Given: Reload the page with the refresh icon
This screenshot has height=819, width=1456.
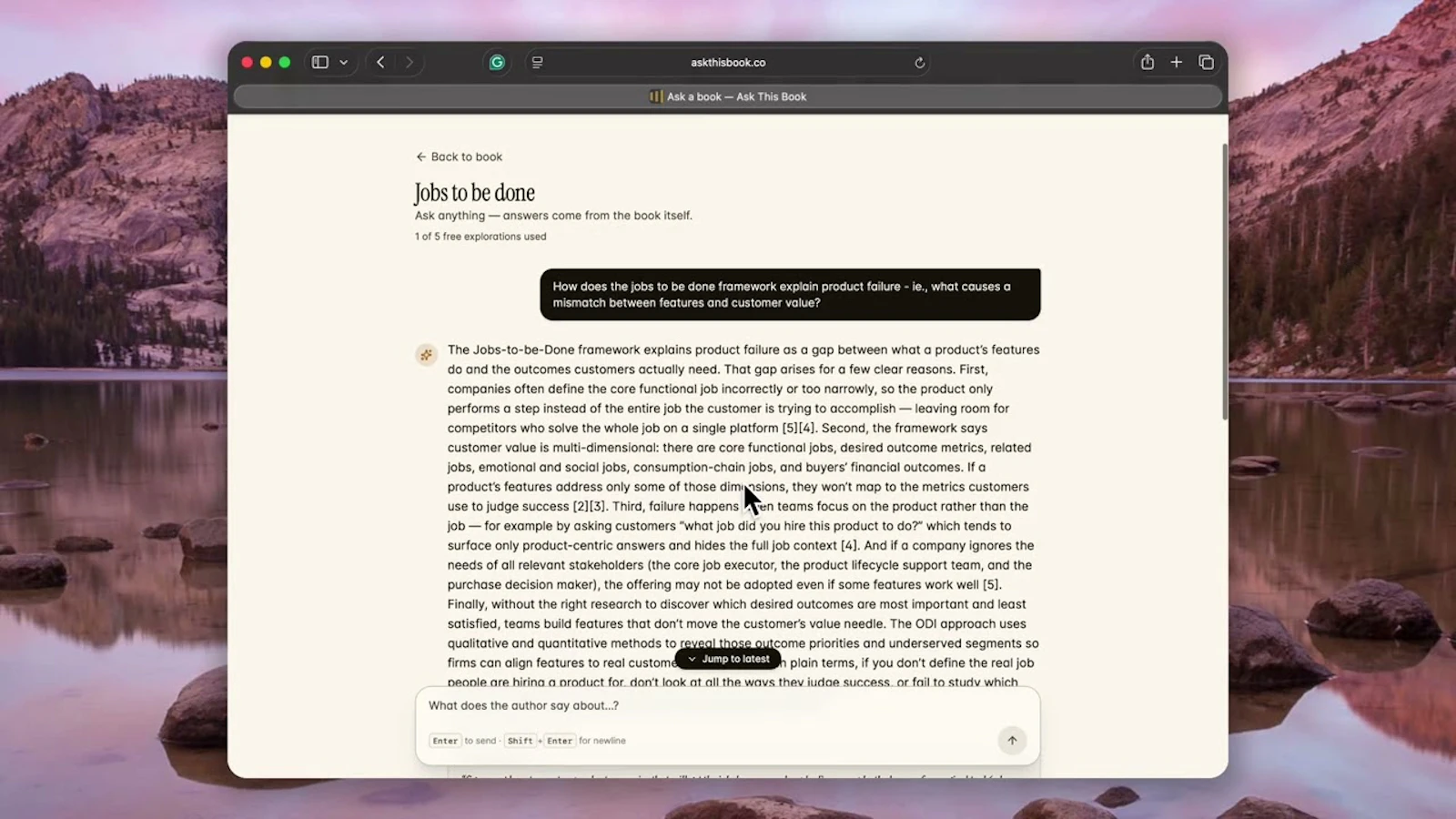Looking at the screenshot, I should click(x=920, y=63).
